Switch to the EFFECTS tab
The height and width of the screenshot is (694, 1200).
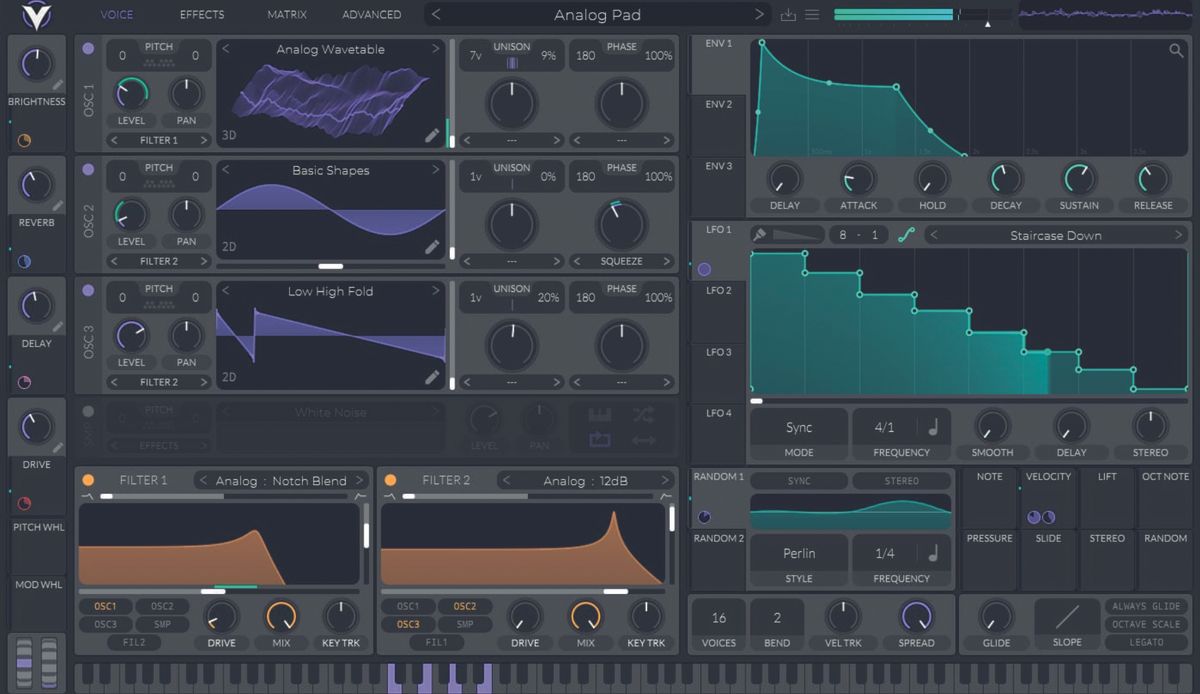point(202,14)
